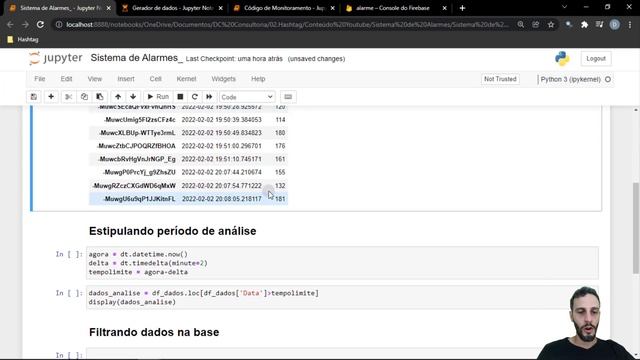Screen dimensions: 640x360
Task: Open the File menu
Action: pyautogui.click(x=40, y=79)
